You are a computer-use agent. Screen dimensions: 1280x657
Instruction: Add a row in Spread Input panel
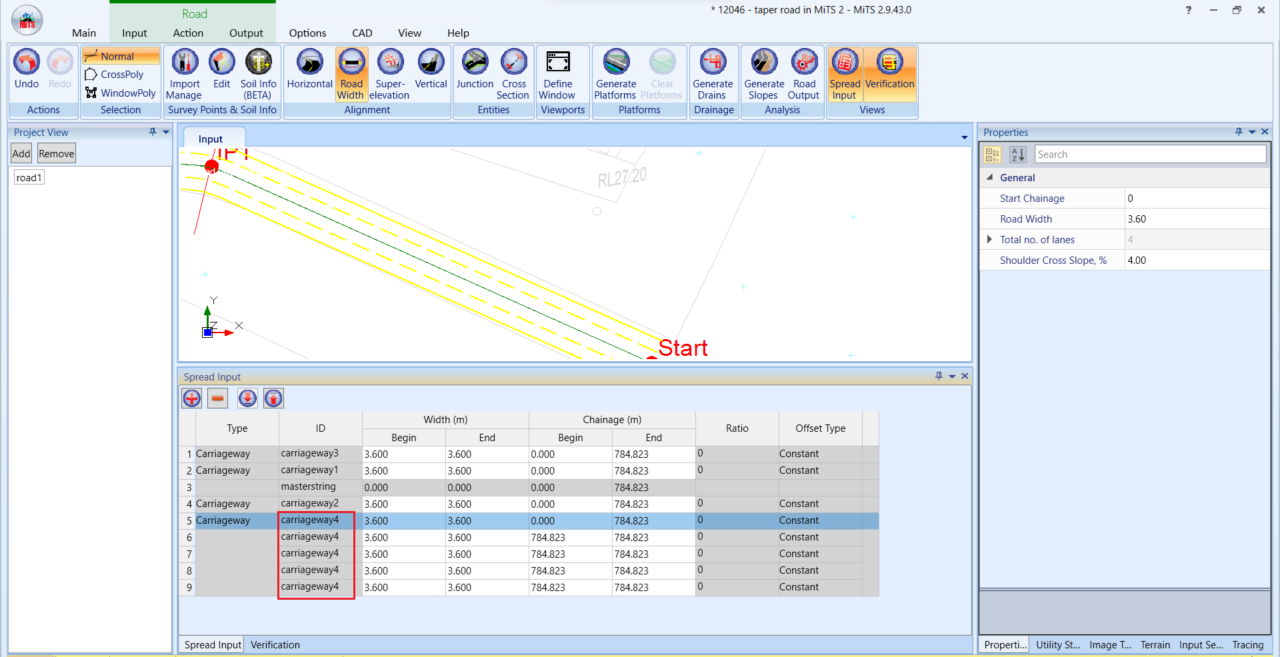click(191, 397)
